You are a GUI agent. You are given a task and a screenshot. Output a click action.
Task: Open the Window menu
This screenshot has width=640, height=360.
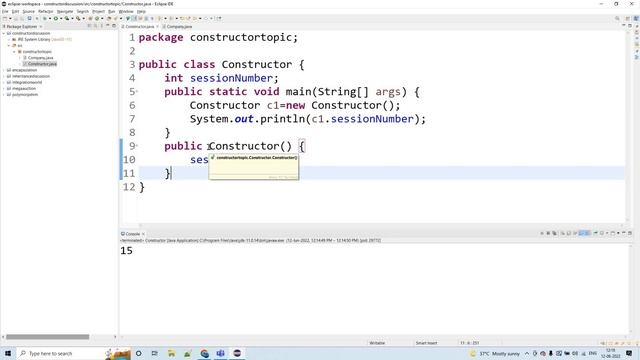tap(126, 11)
